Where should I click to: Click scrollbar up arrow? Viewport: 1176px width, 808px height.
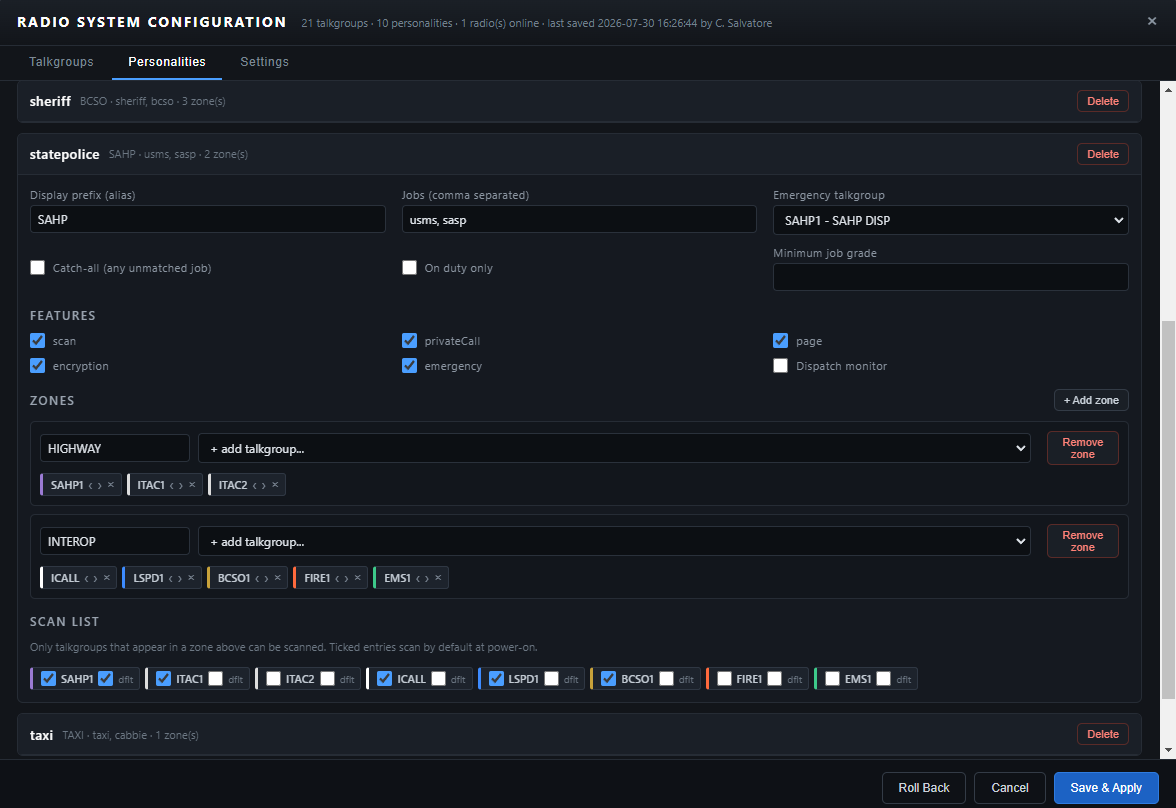point(1168,89)
